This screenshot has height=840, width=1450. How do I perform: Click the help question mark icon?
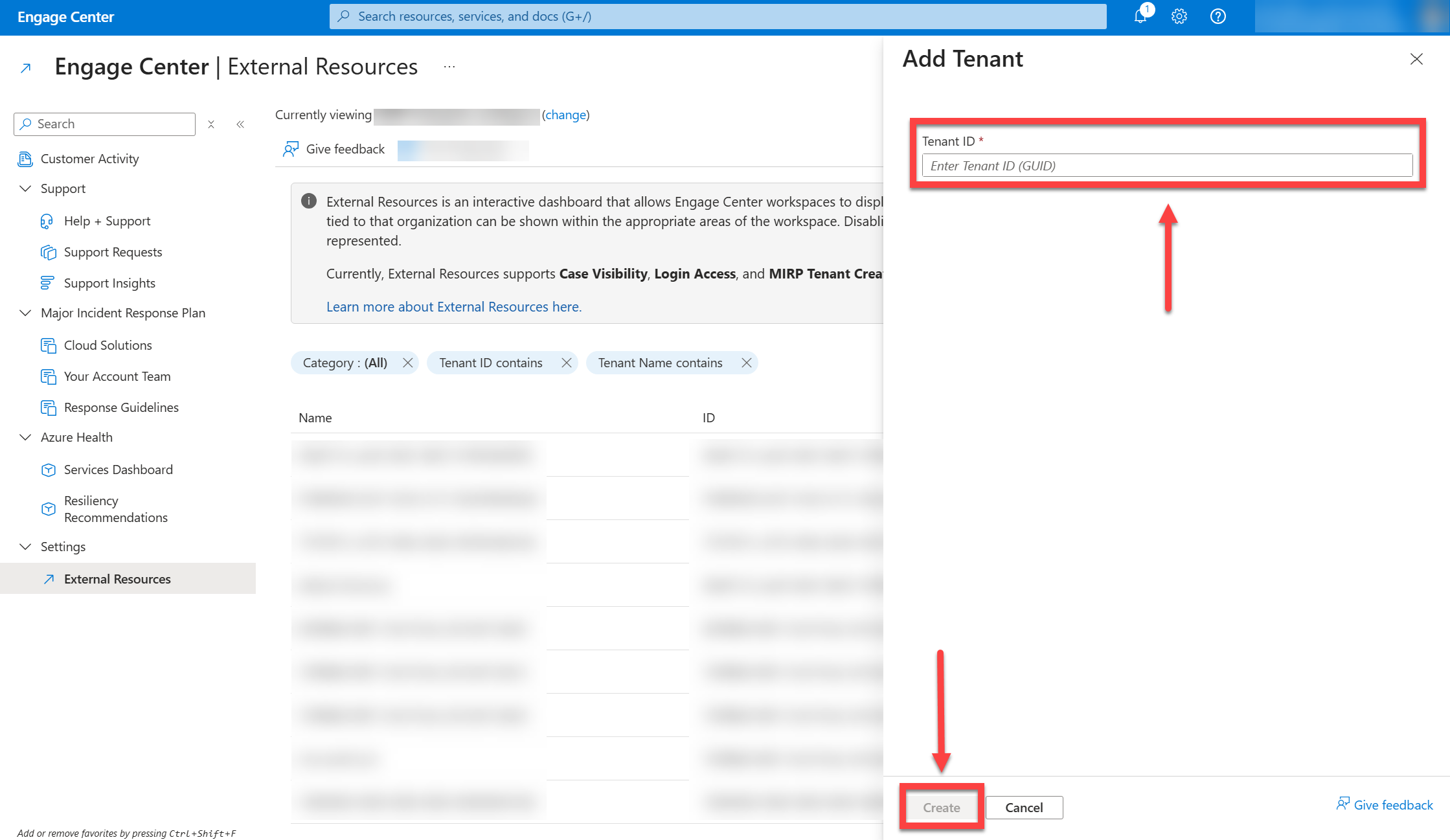1218,17
